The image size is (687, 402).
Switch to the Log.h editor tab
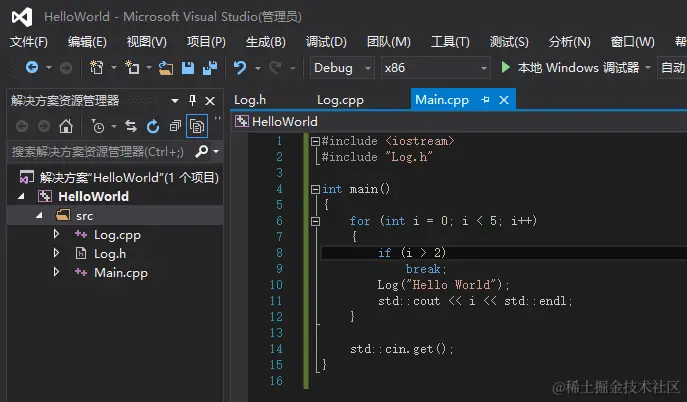click(x=250, y=100)
